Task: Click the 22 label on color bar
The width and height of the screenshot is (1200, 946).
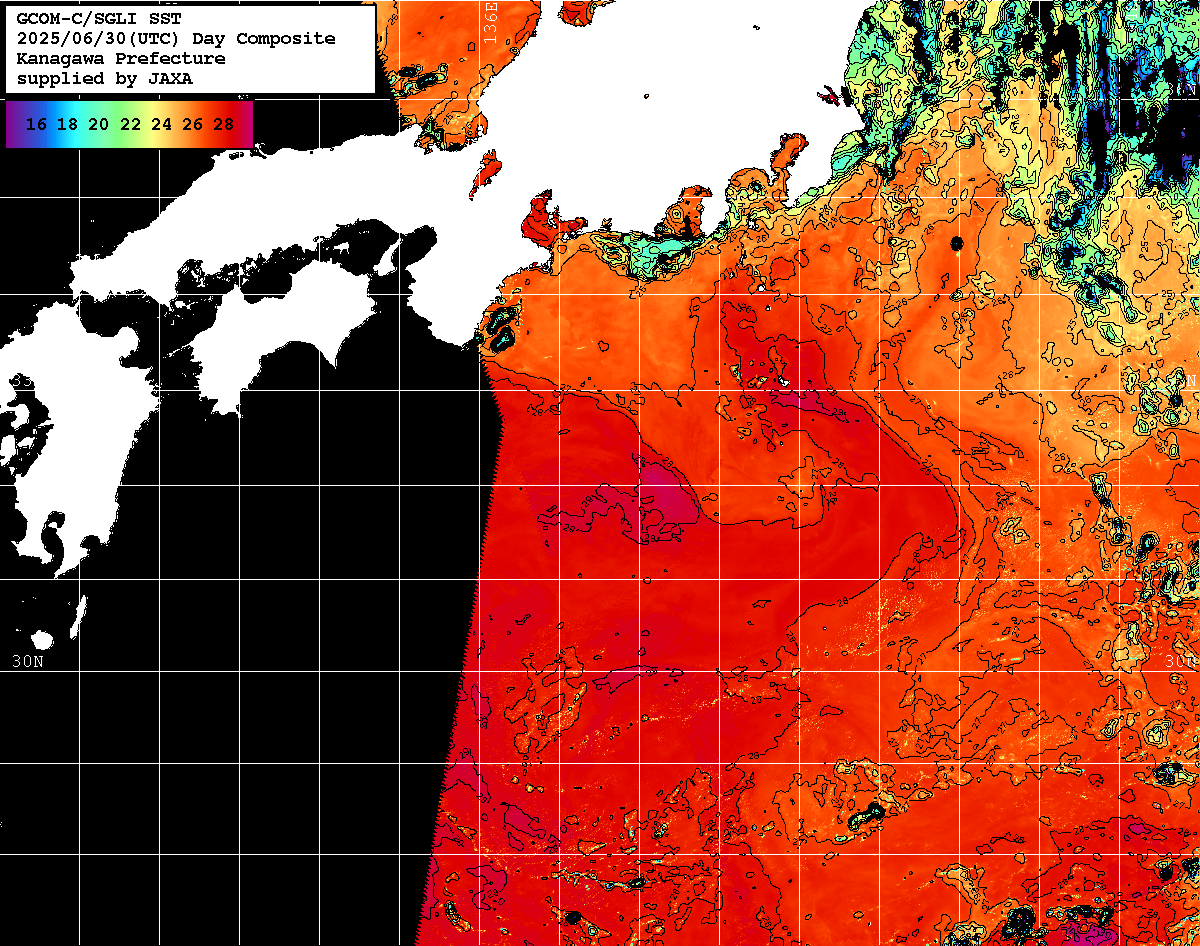Action: click(x=130, y=125)
